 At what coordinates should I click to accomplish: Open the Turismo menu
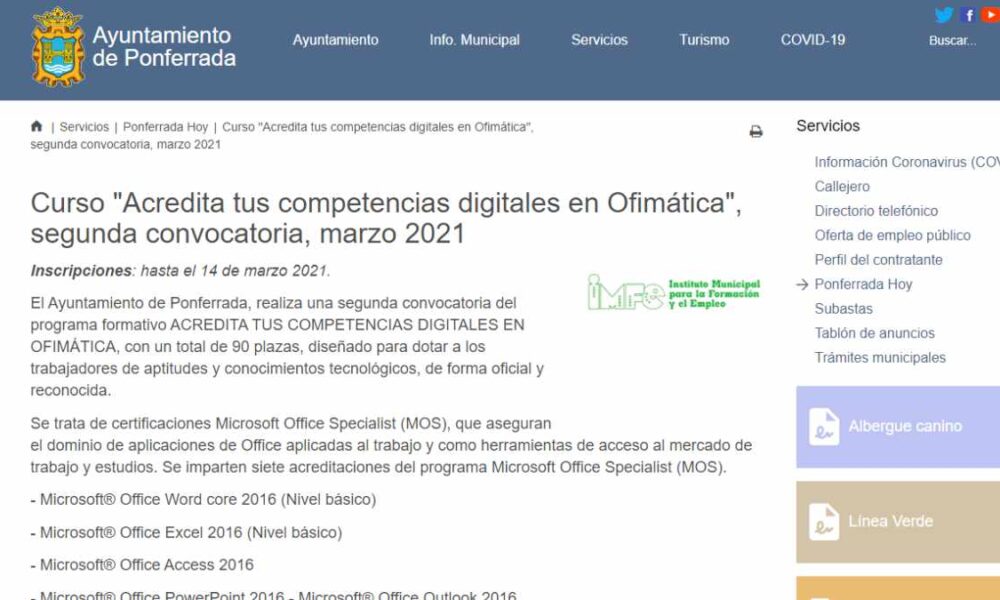[704, 40]
